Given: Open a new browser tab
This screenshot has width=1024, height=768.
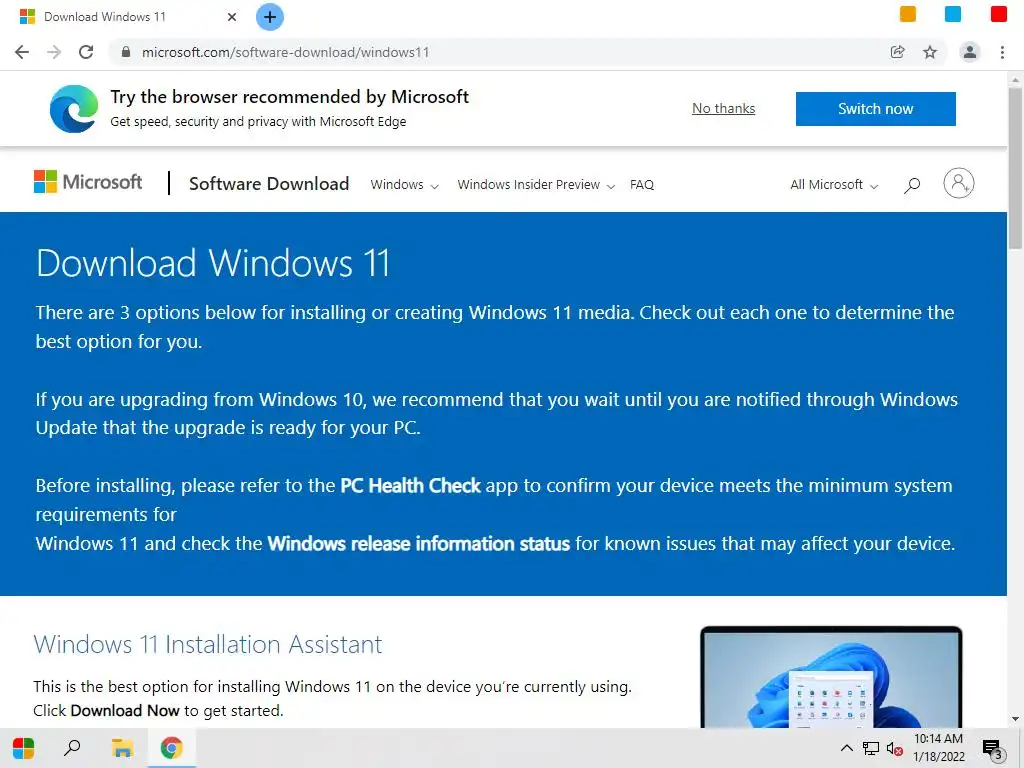Looking at the screenshot, I should pos(270,17).
